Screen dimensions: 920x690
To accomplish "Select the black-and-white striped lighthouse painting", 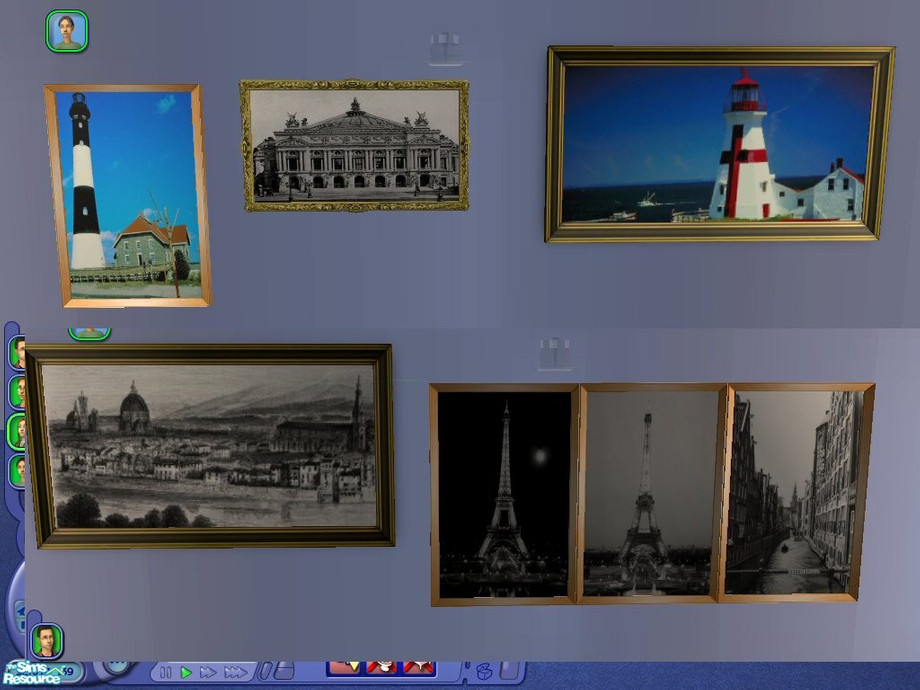I will coord(127,195).
